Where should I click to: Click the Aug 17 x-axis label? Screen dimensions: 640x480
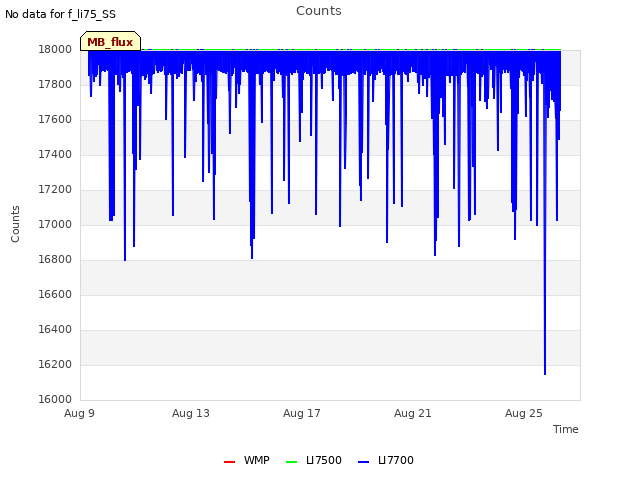tap(302, 413)
